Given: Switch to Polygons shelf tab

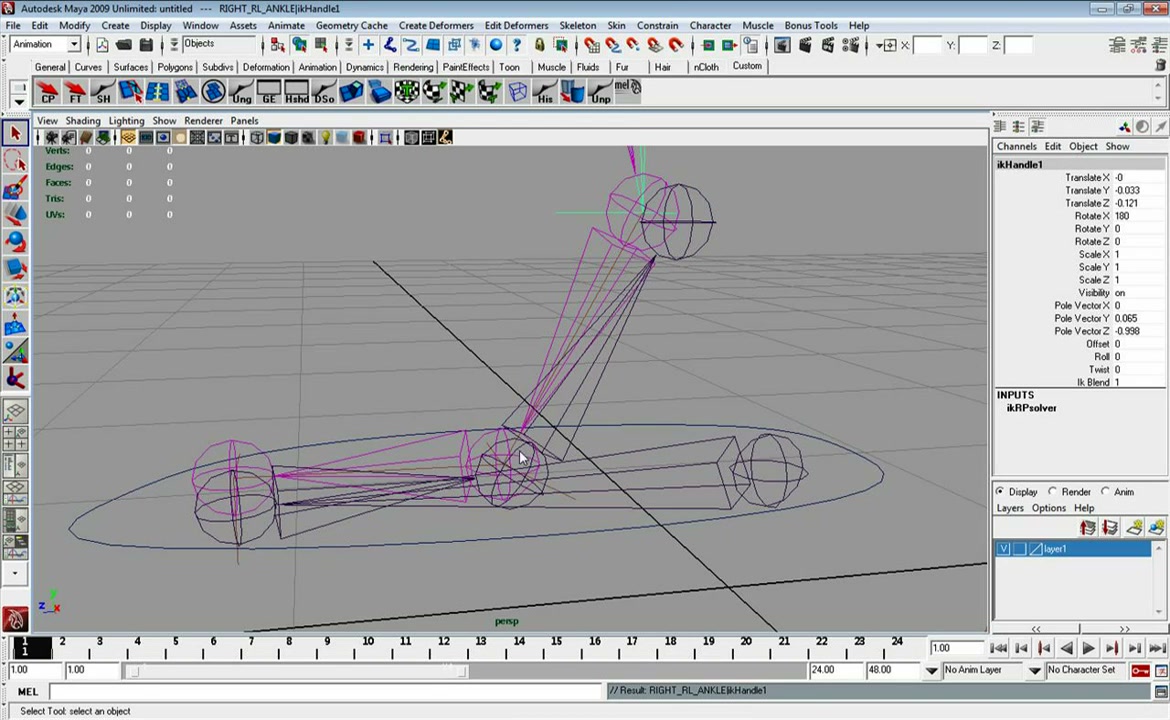Looking at the screenshot, I should click(175, 67).
